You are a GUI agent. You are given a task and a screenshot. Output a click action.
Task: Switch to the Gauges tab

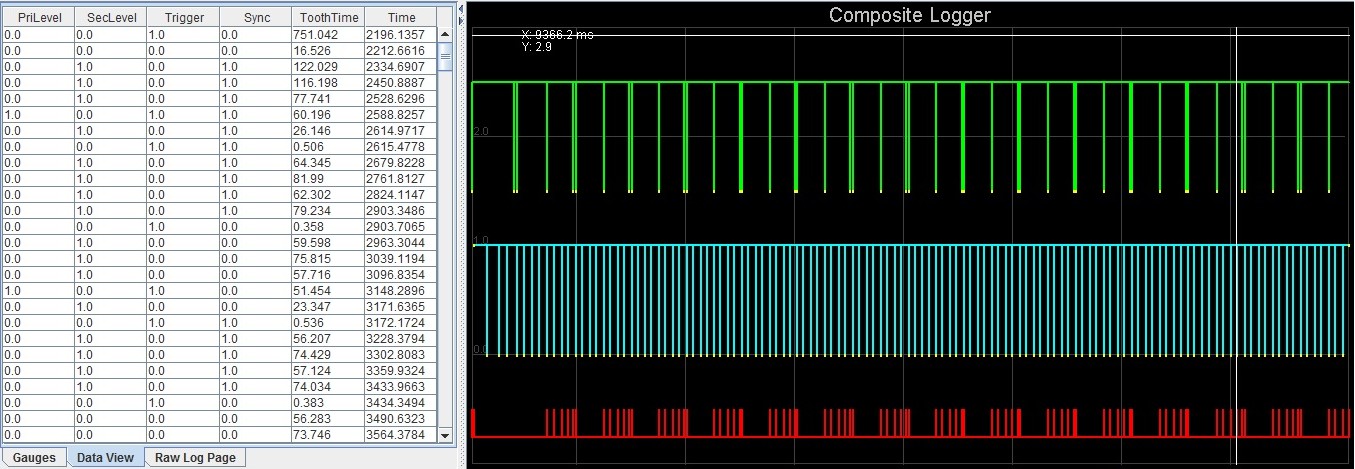click(33, 457)
